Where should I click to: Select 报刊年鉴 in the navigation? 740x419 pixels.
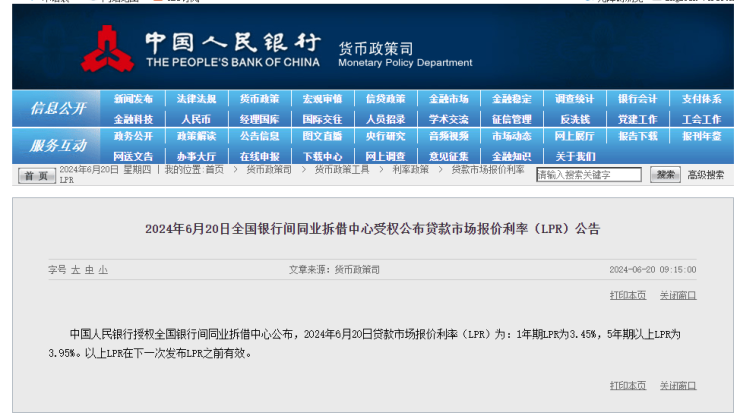[x=702, y=136]
